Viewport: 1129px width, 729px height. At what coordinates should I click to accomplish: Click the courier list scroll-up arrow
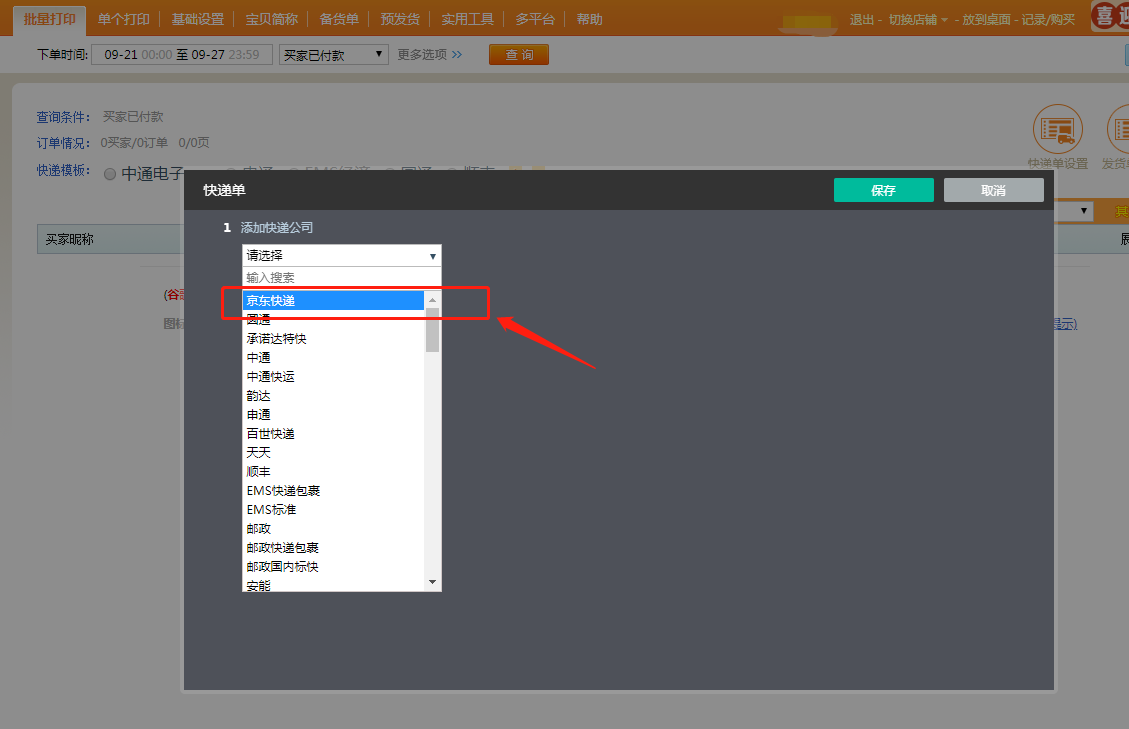click(432, 300)
